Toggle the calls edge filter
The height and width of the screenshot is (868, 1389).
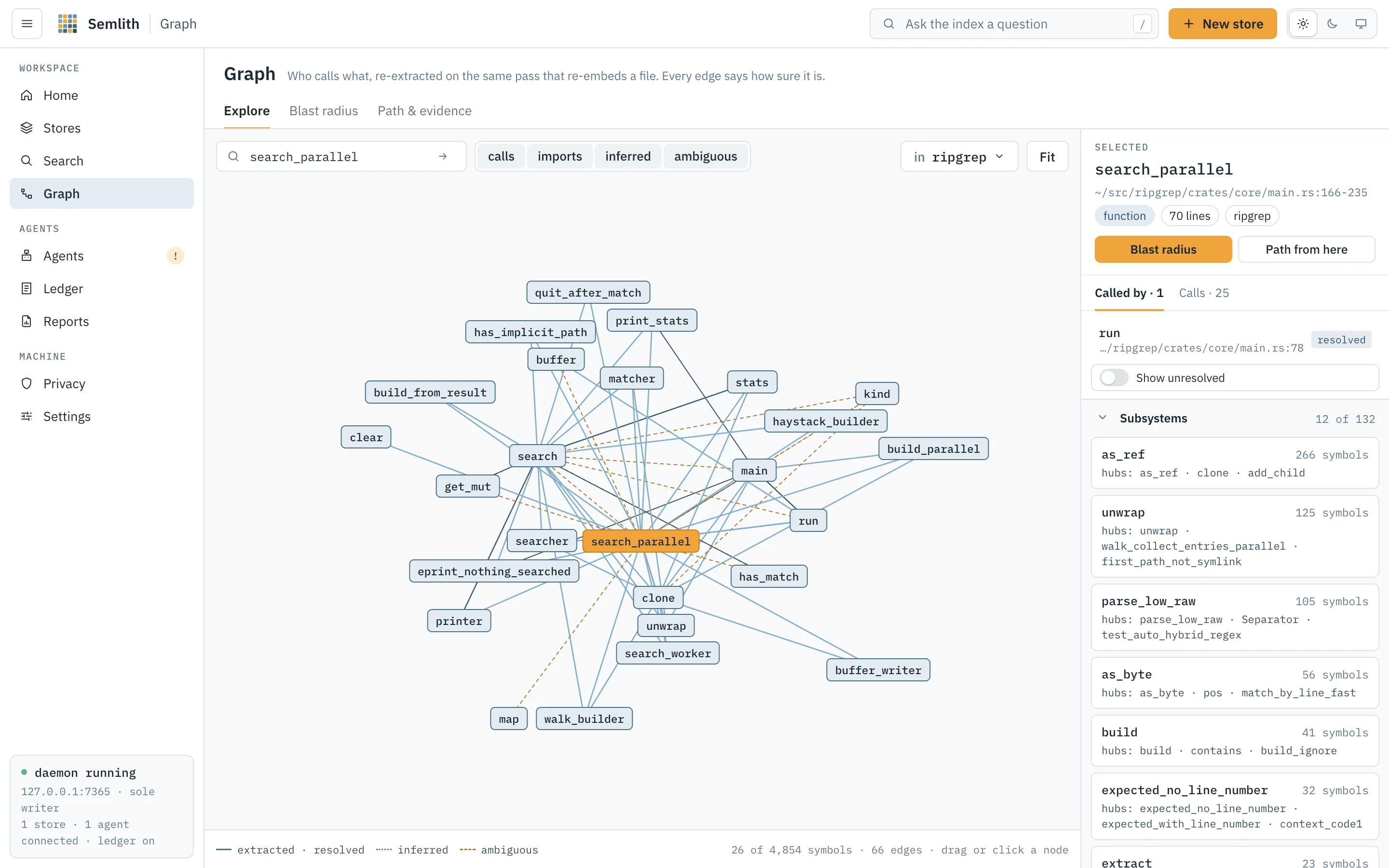[x=501, y=156]
